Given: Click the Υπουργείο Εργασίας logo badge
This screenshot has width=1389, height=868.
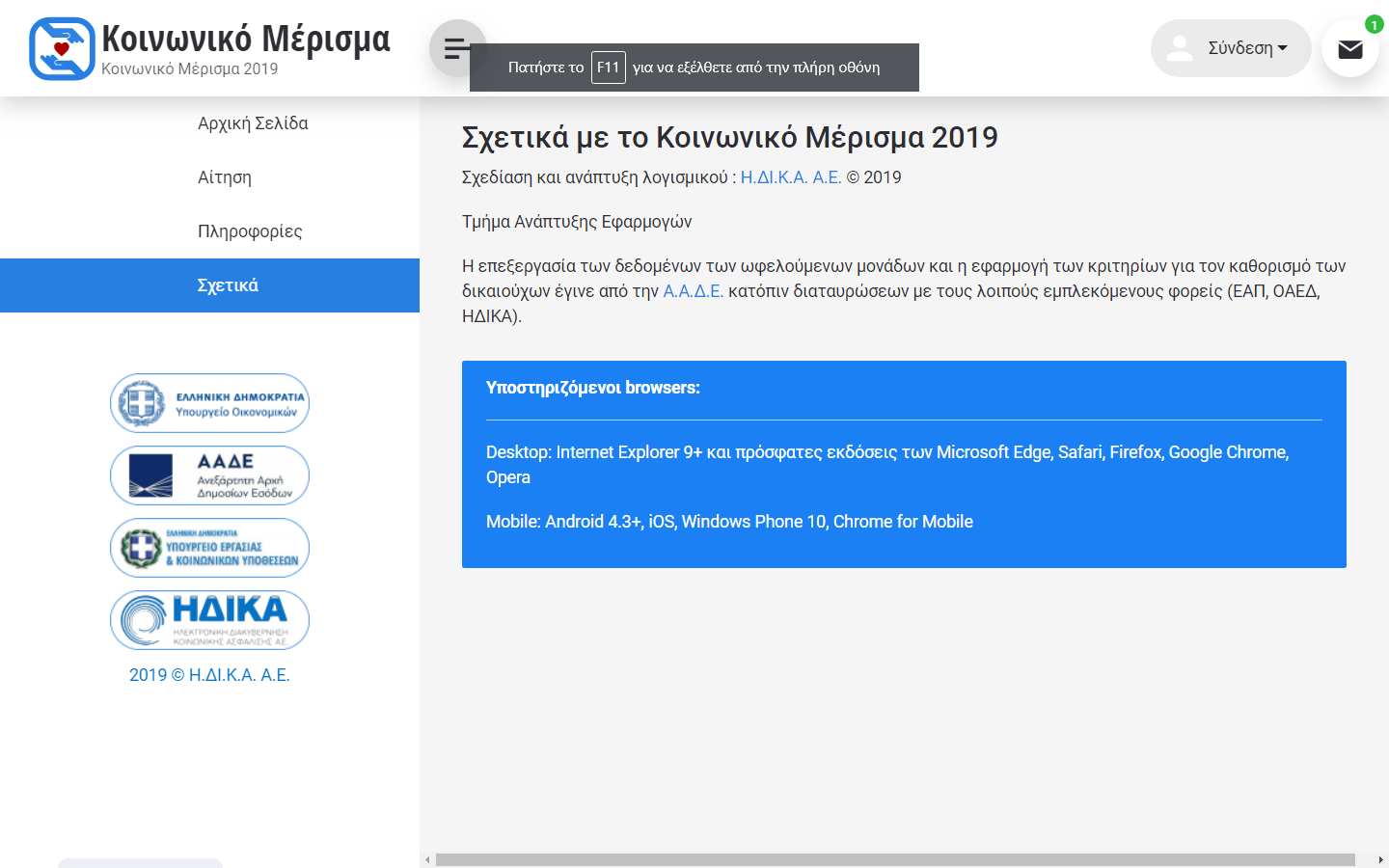Looking at the screenshot, I should coord(209,548).
